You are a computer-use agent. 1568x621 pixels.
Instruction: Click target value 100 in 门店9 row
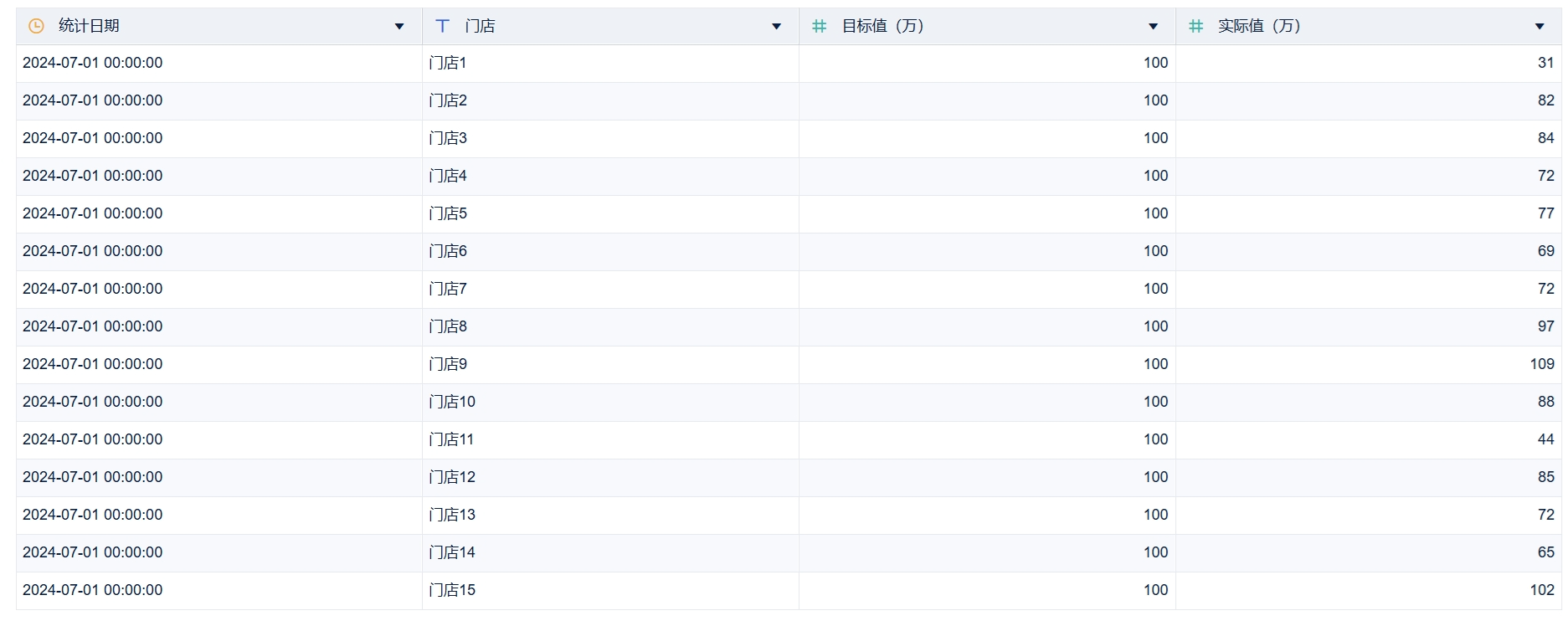pos(1155,364)
